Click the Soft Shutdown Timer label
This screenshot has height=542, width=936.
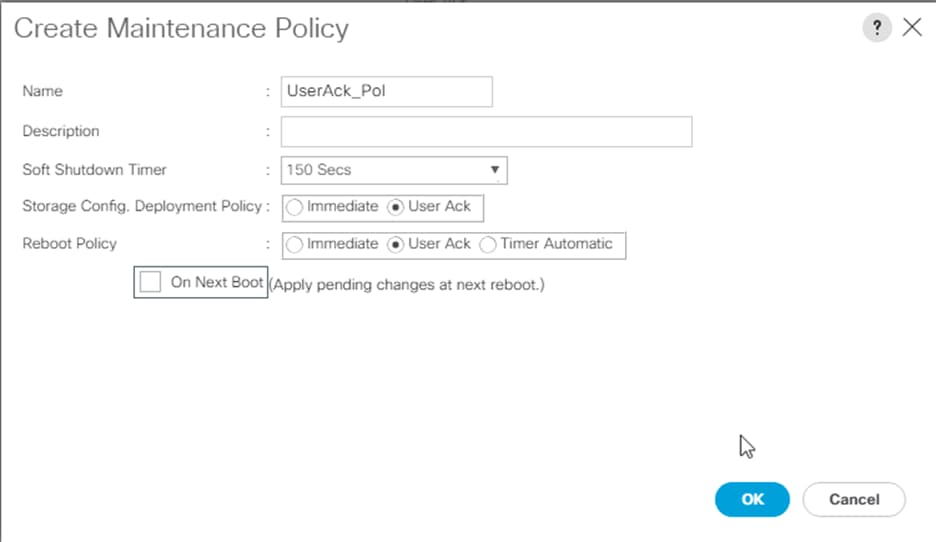[x=94, y=170]
